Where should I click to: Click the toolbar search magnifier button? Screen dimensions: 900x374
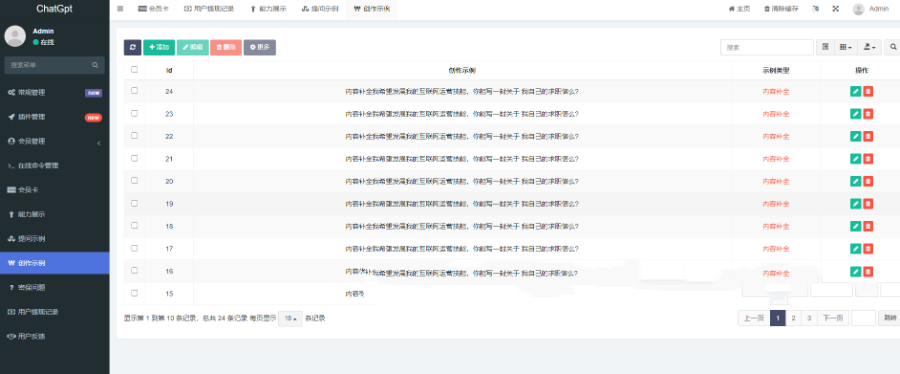(893, 47)
